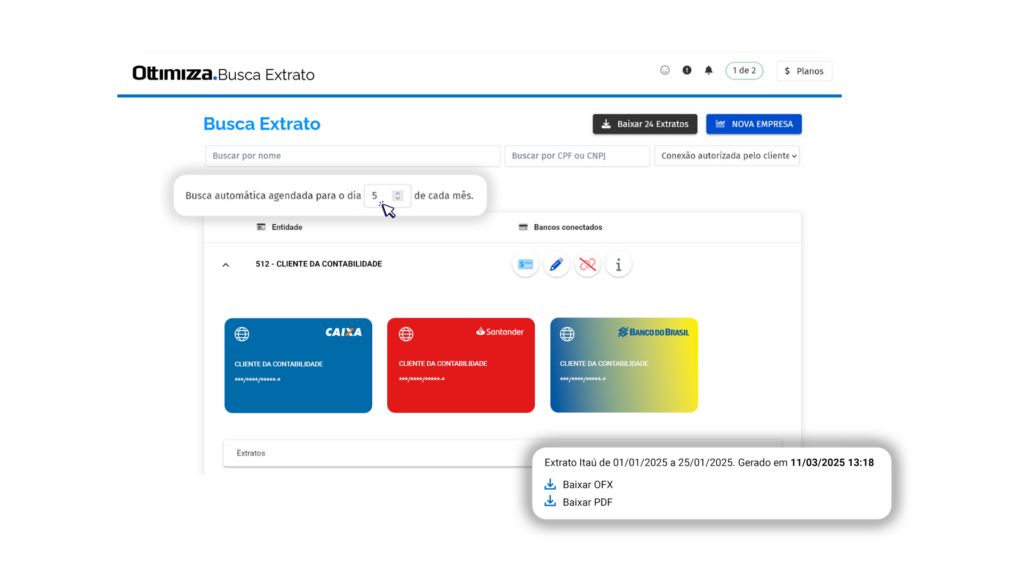Click the red broken-link disconnect icon
1024x576 pixels.
pyautogui.click(x=588, y=265)
